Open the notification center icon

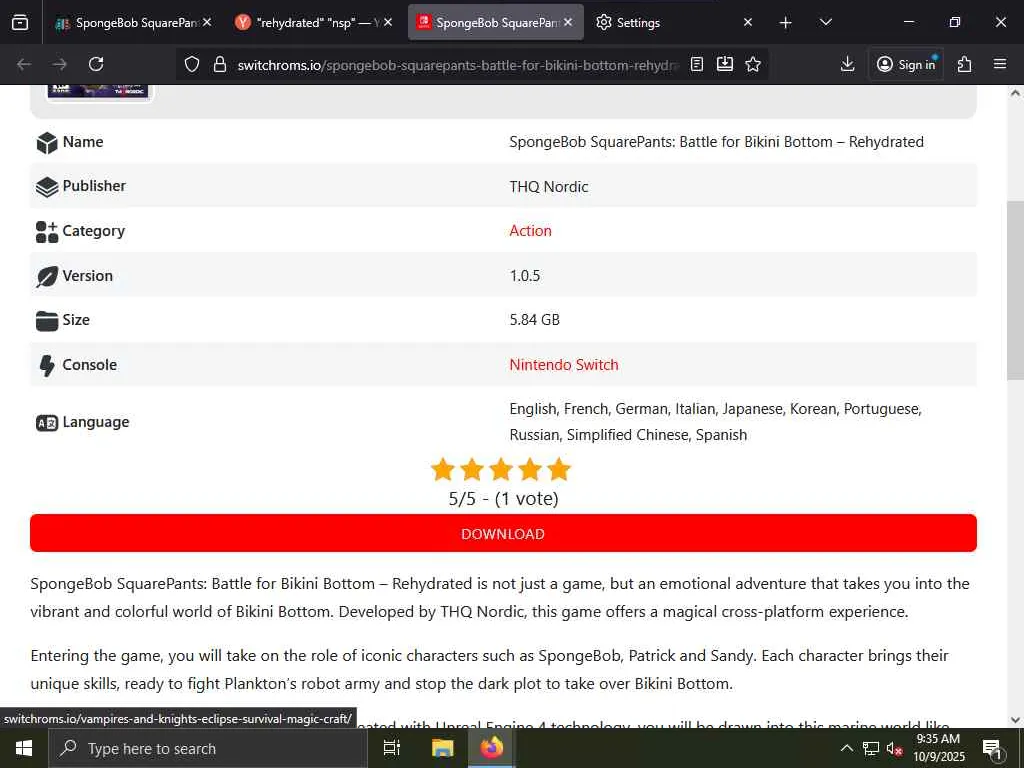(993, 748)
